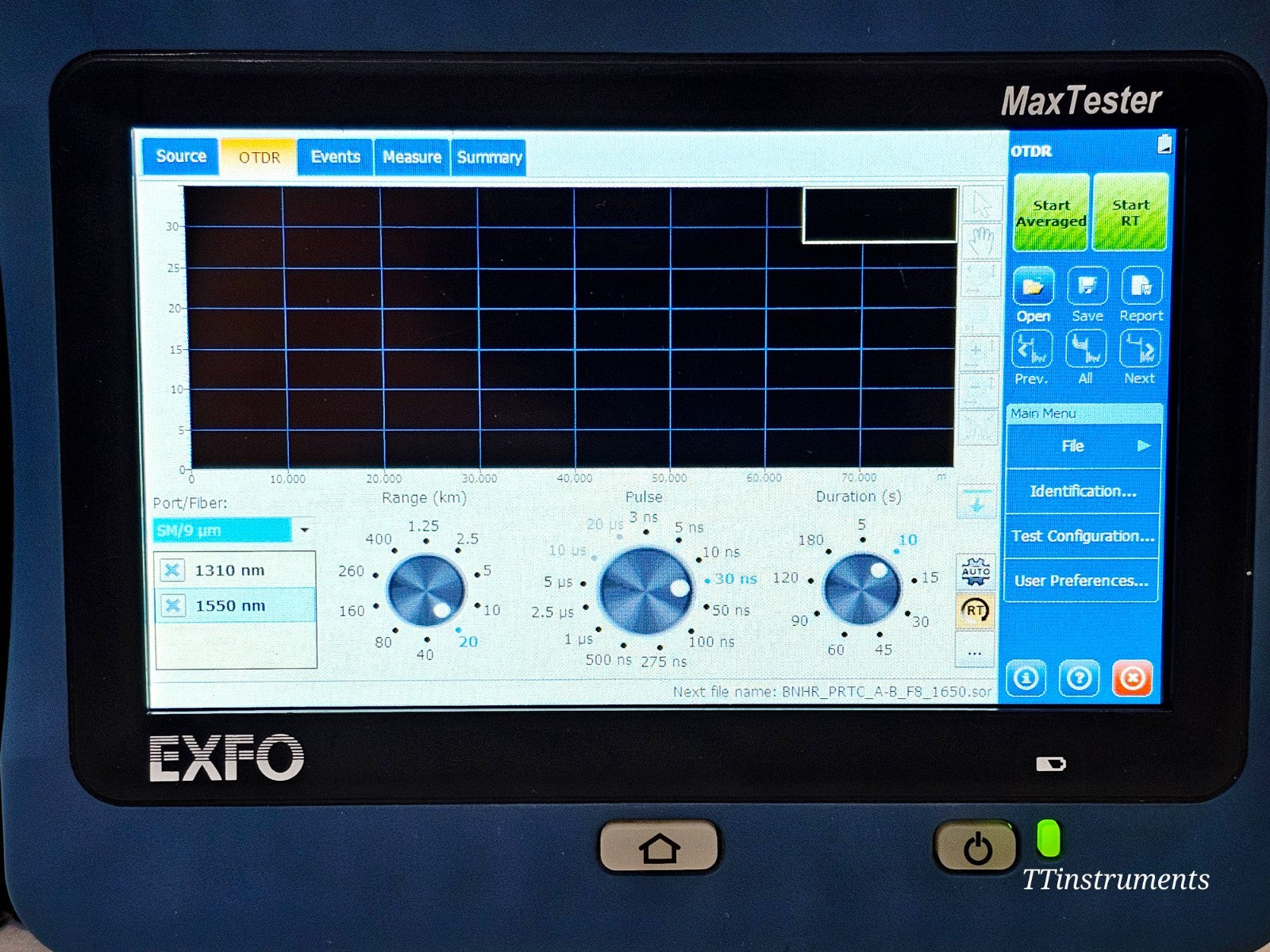
Task: Set duration to 120 seconds
Action: (785, 578)
